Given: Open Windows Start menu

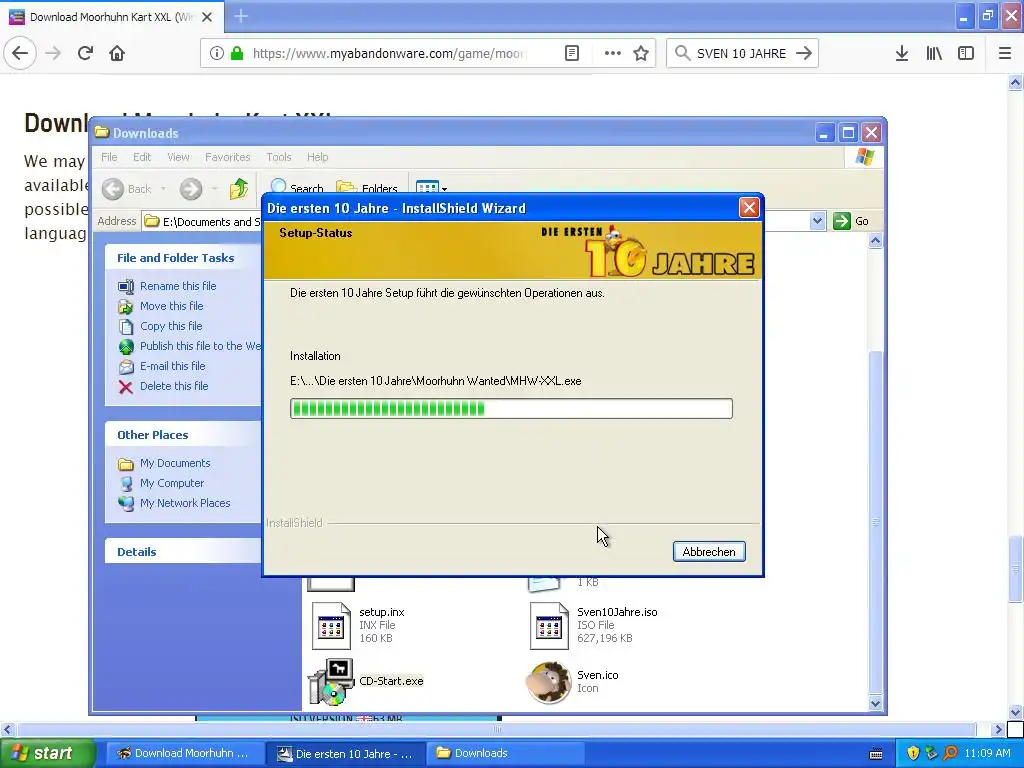Looking at the screenshot, I should coord(47,753).
